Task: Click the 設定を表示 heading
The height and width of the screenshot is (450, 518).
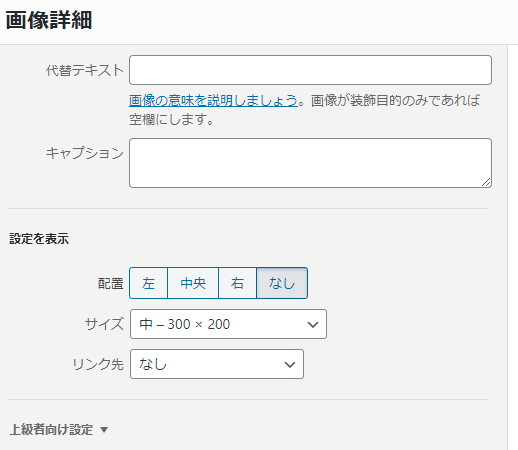Action: click(39, 239)
